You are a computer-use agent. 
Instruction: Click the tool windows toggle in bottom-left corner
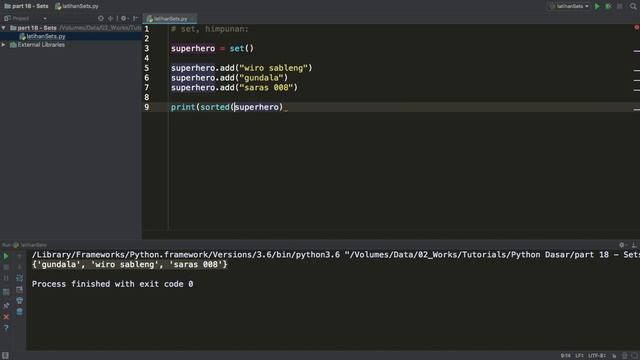coord(5,356)
